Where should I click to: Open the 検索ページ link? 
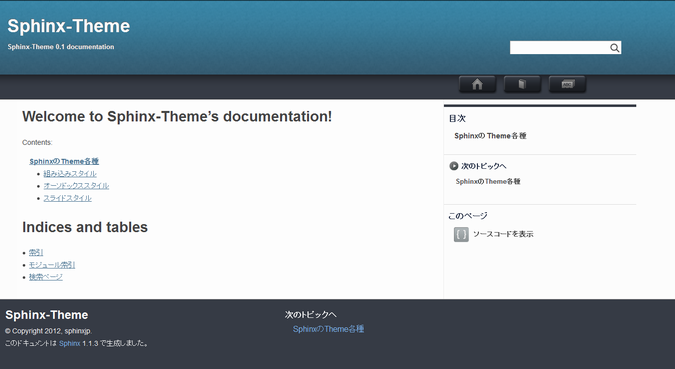(46, 277)
